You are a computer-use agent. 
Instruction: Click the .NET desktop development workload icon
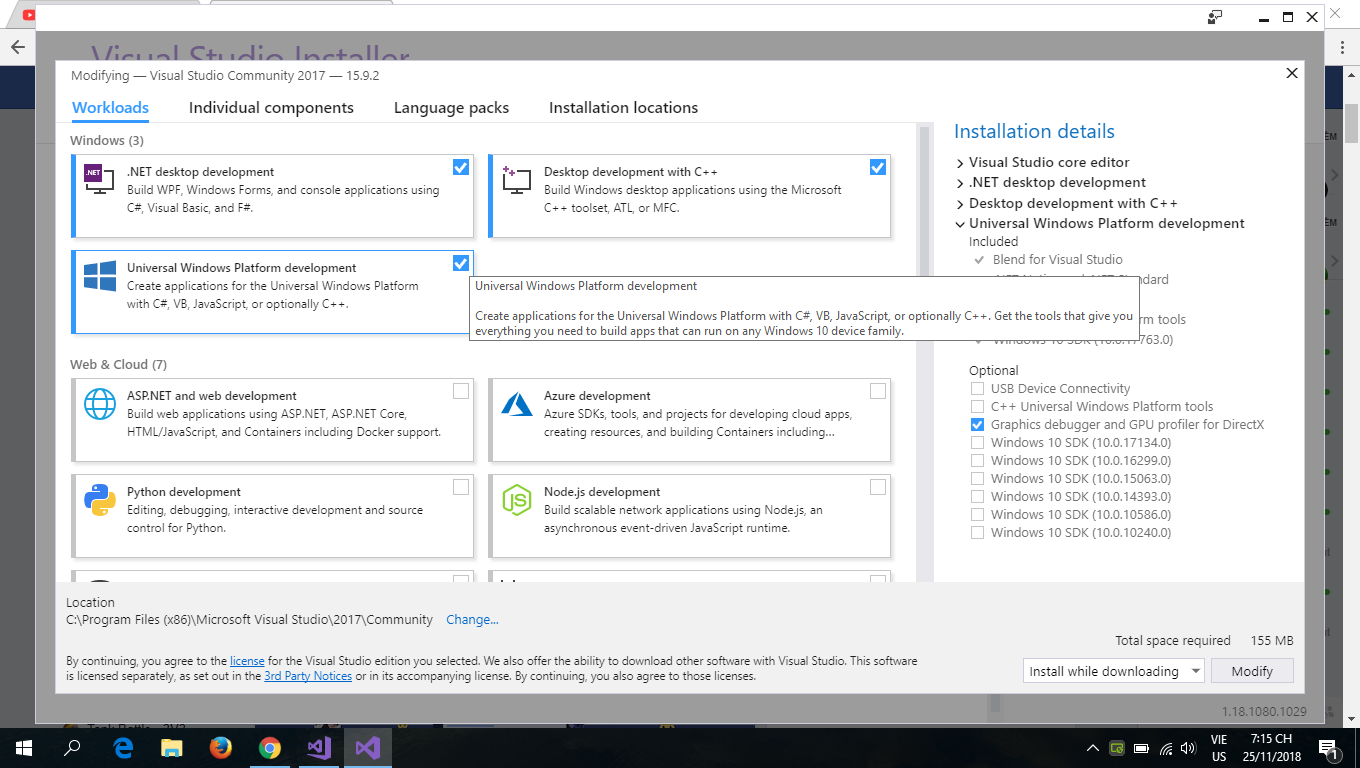pyautogui.click(x=99, y=180)
